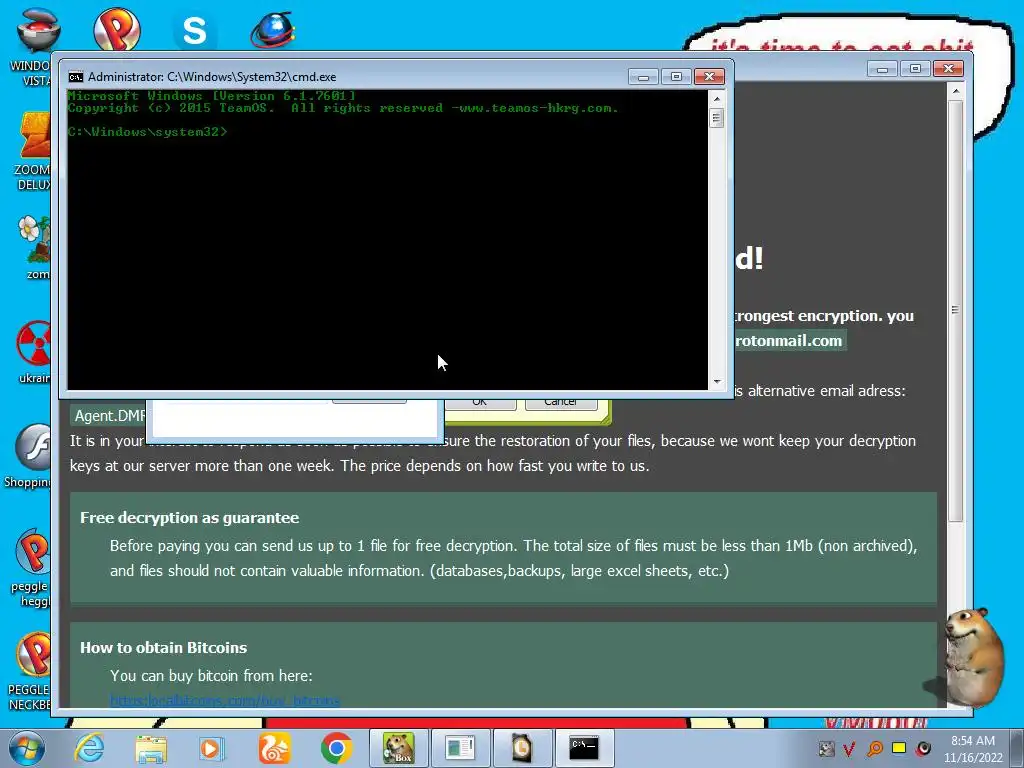Switch to the clock-icon app in taskbar
1024x768 pixels.
click(521, 748)
